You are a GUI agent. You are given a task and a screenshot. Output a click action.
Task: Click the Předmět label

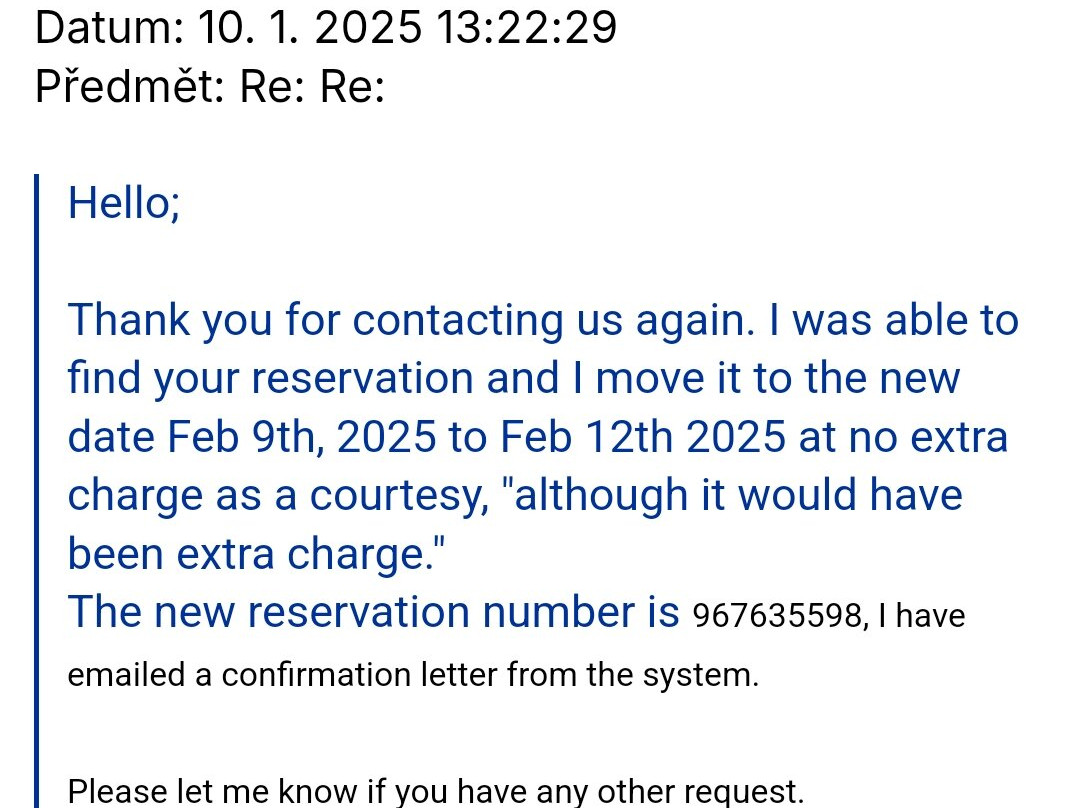pos(130,88)
